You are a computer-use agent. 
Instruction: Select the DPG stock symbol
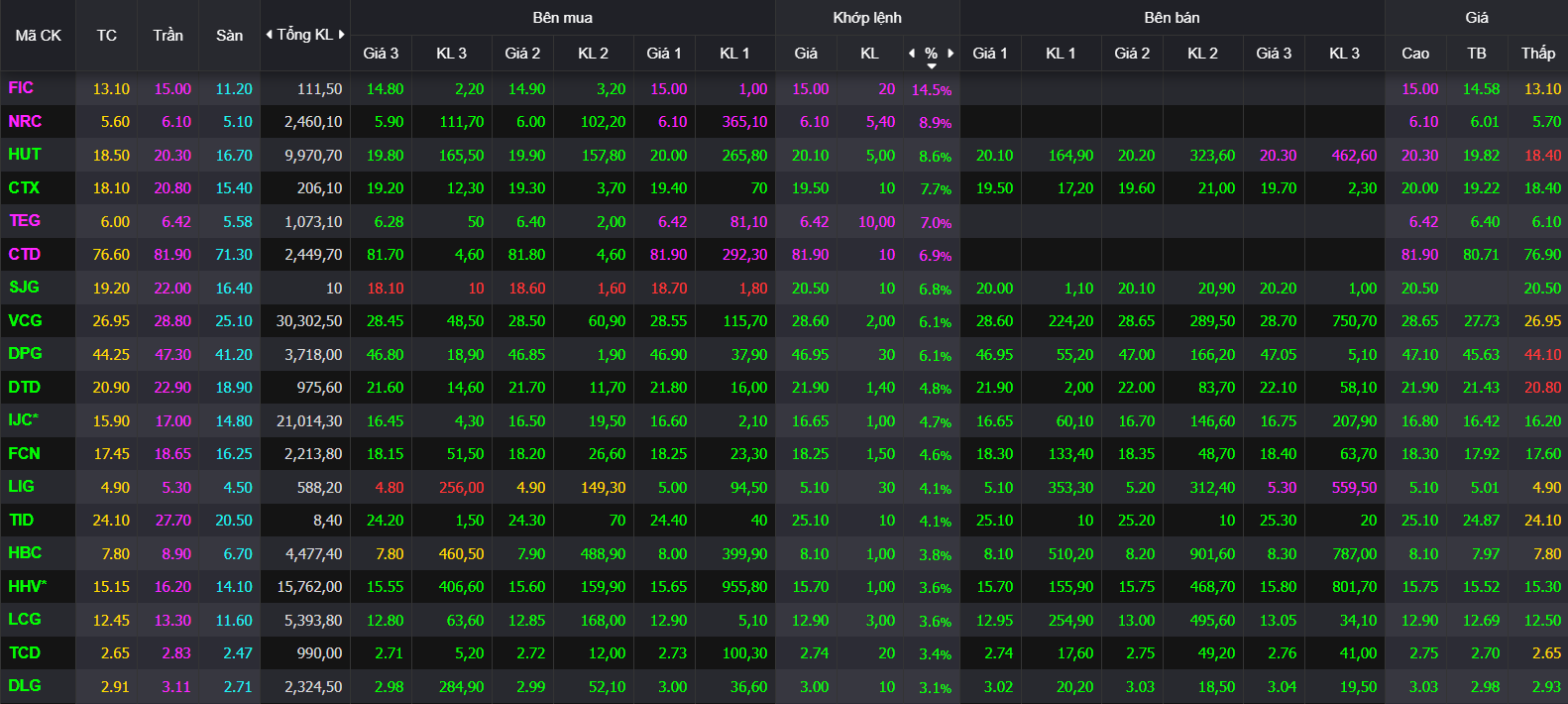[25, 354]
